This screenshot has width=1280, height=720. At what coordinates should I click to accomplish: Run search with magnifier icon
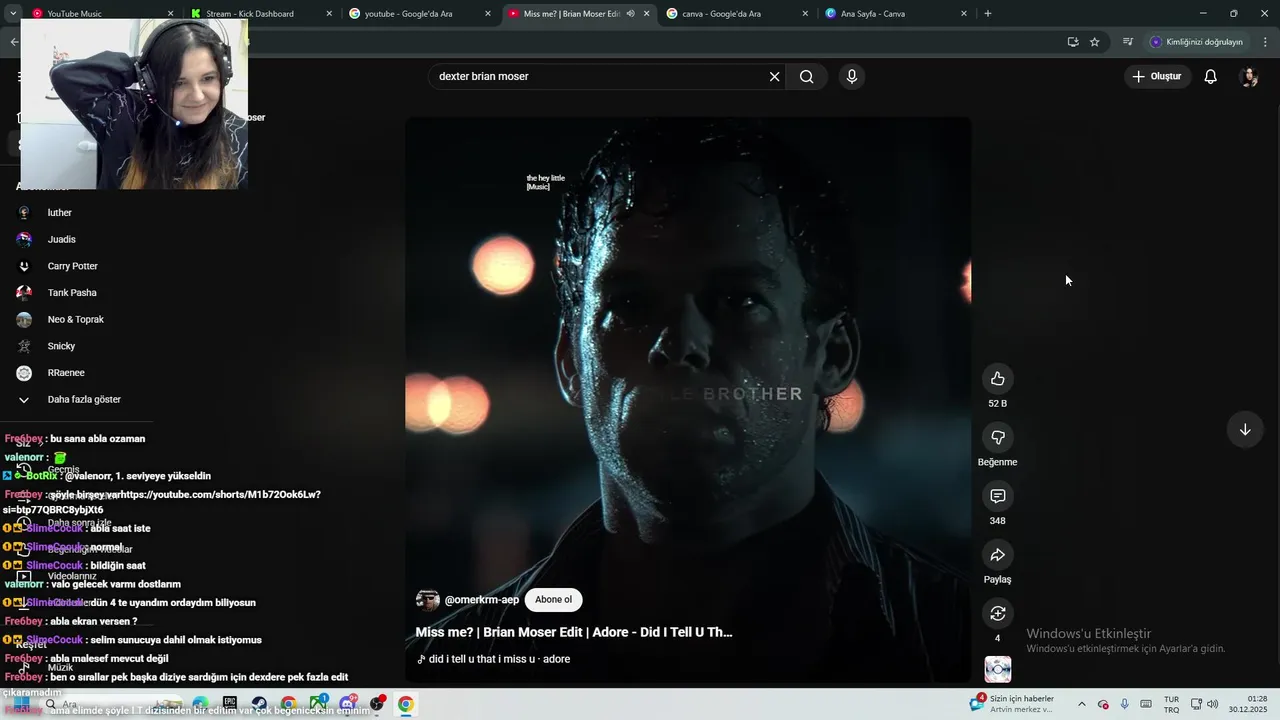tap(806, 76)
